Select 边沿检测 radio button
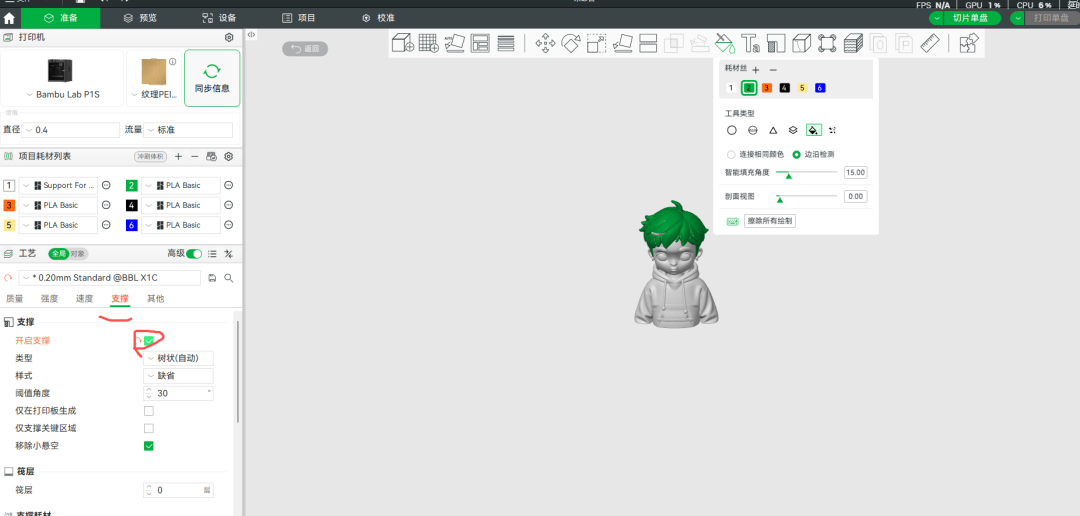Image resolution: width=1080 pixels, height=516 pixels. (x=797, y=154)
